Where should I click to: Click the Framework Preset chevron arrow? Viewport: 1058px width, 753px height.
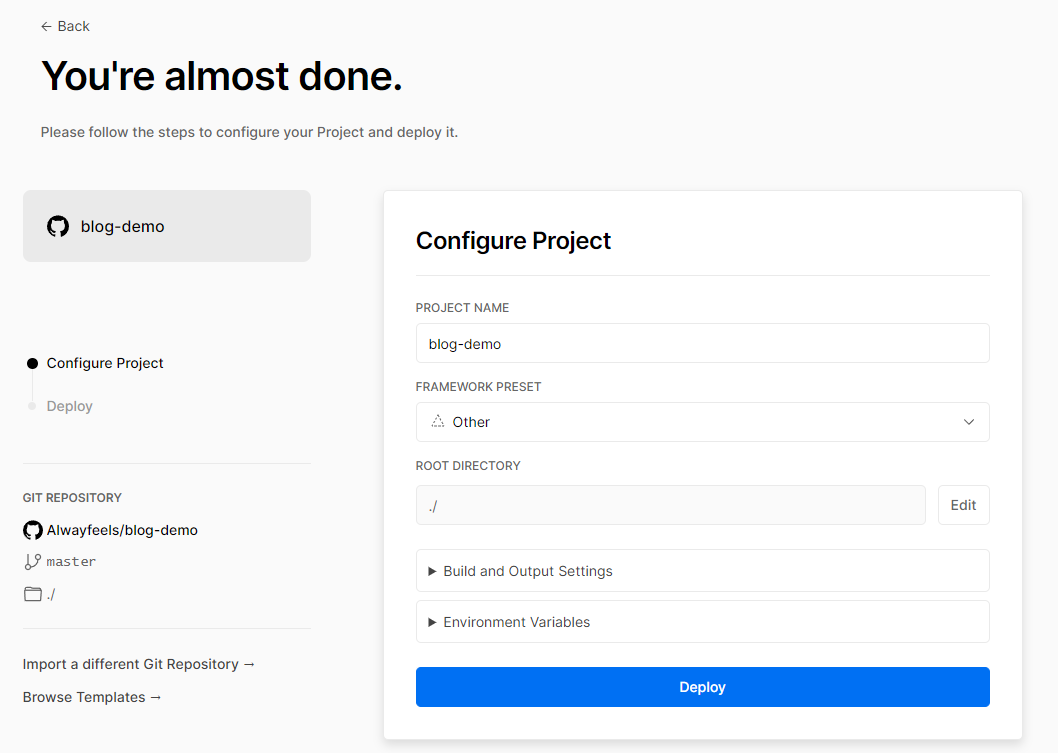[x=968, y=422]
